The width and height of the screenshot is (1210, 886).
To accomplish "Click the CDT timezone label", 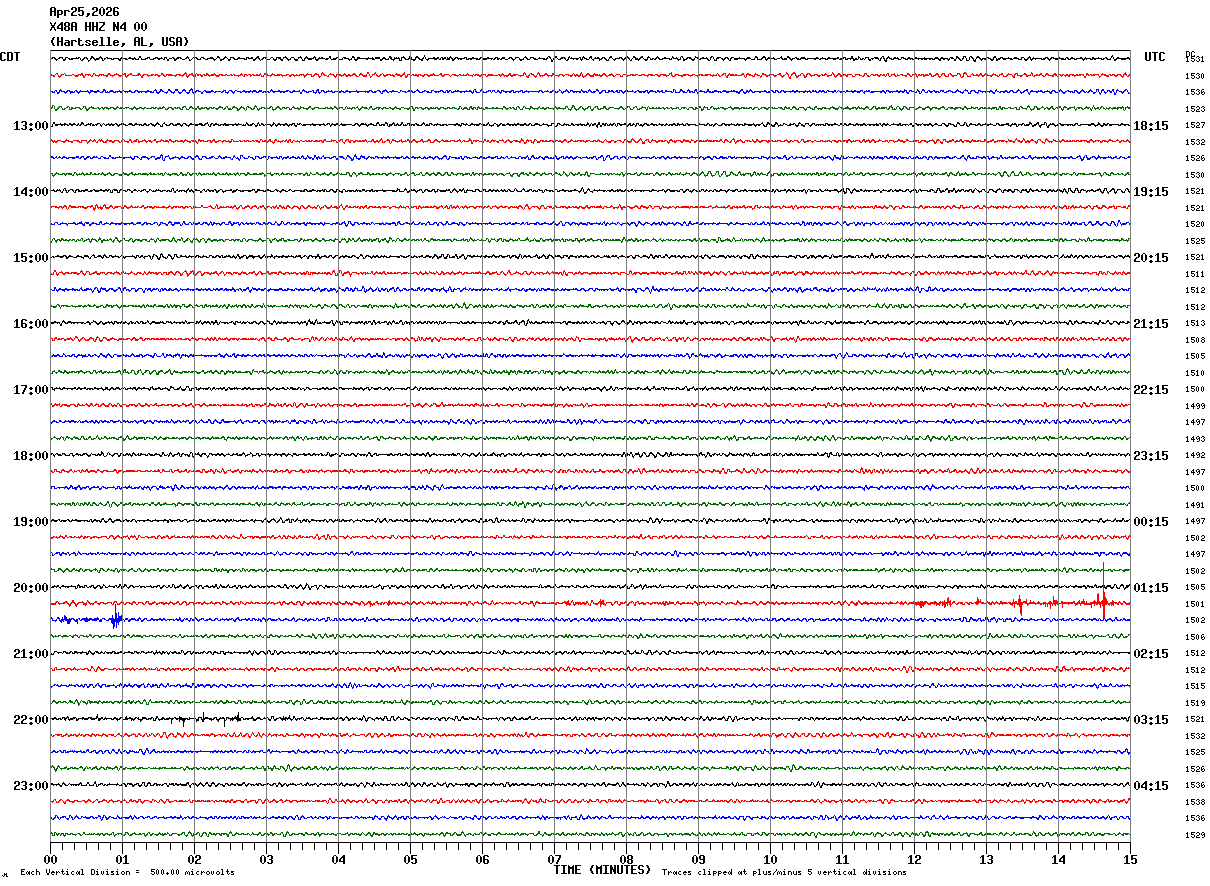I will [10, 57].
